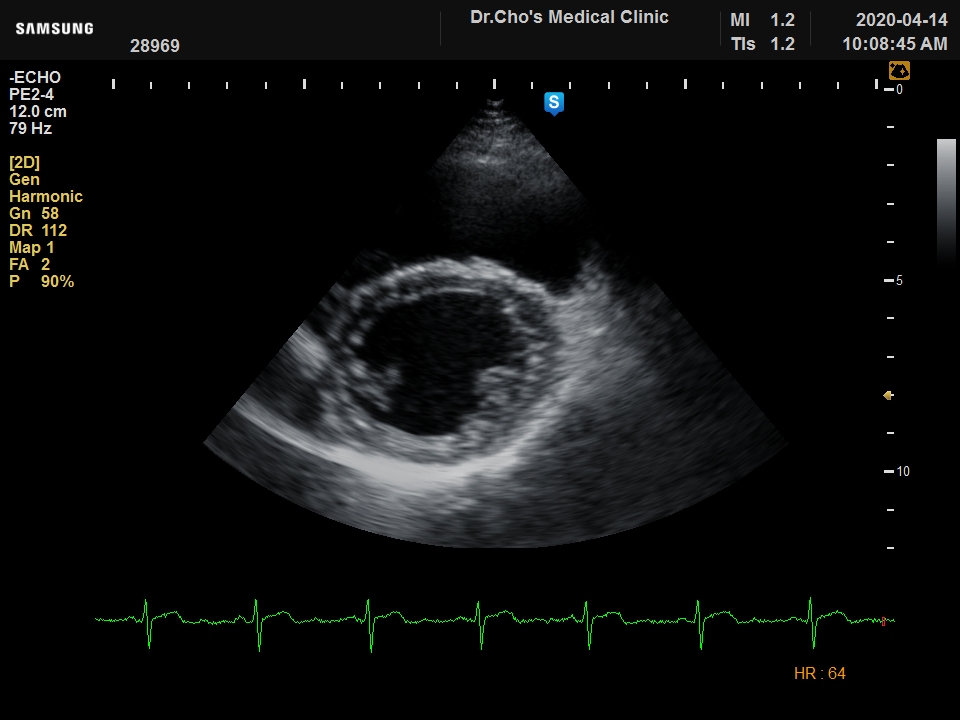
Task: Click the DR 112 dynamic range value
Action: [38, 231]
